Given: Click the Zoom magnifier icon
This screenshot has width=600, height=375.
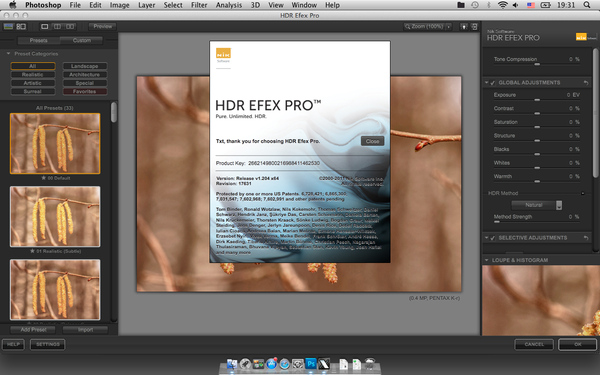Looking at the screenshot, I should (x=408, y=26).
